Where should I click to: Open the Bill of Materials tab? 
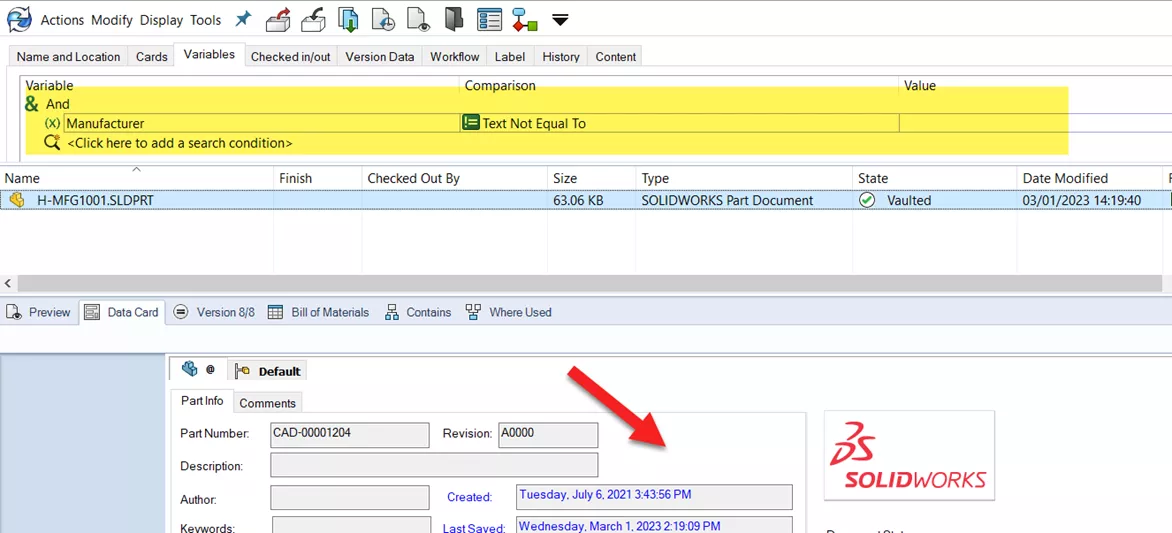pos(329,312)
